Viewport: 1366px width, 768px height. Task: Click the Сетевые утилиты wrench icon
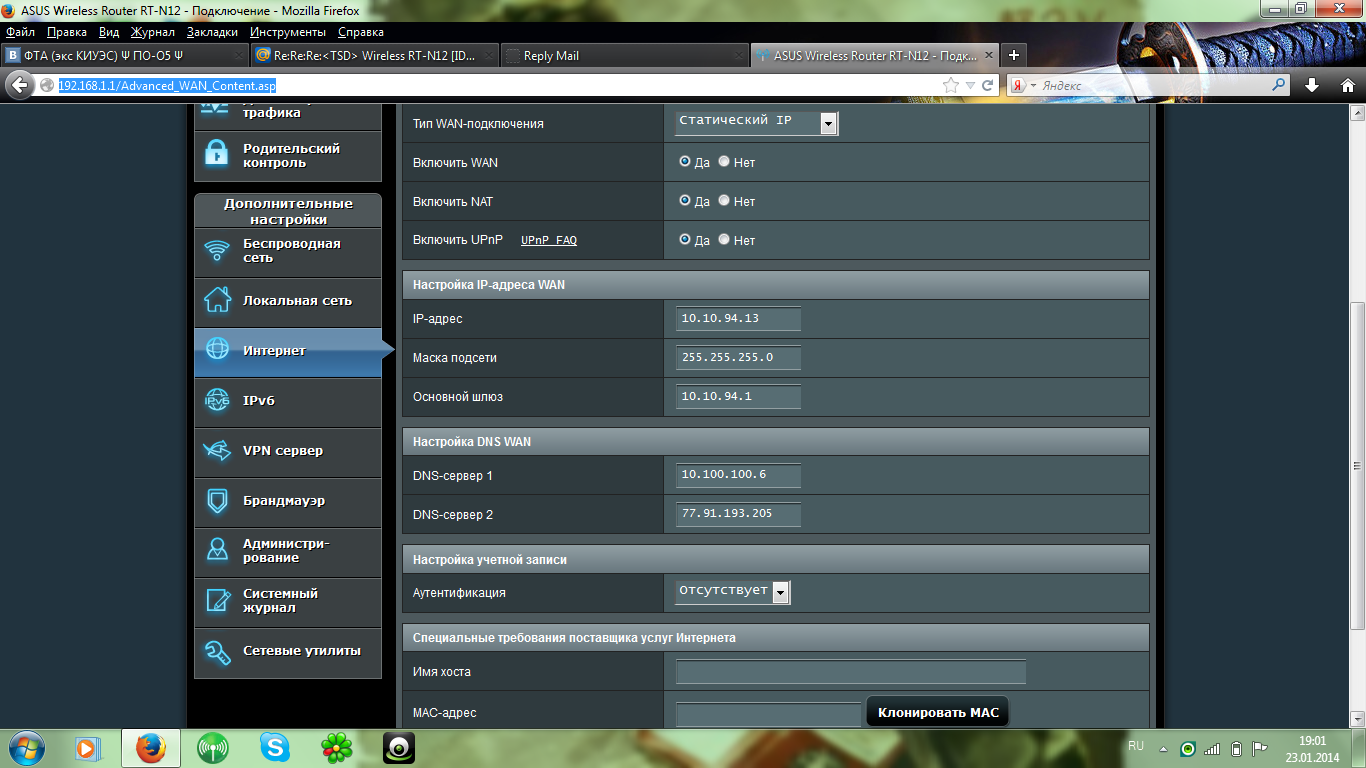pyautogui.click(x=217, y=651)
